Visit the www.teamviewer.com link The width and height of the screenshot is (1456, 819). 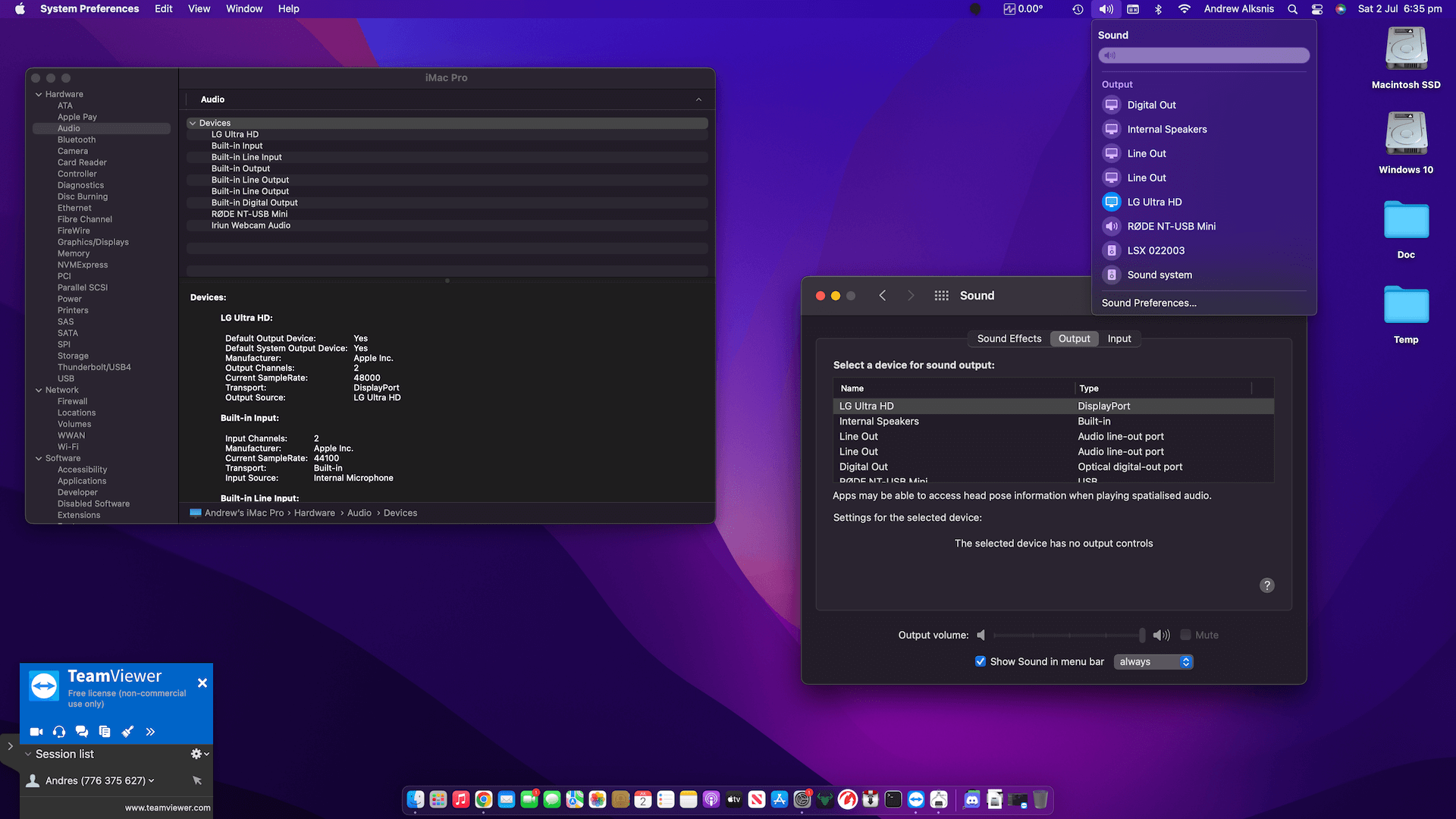click(x=167, y=808)
